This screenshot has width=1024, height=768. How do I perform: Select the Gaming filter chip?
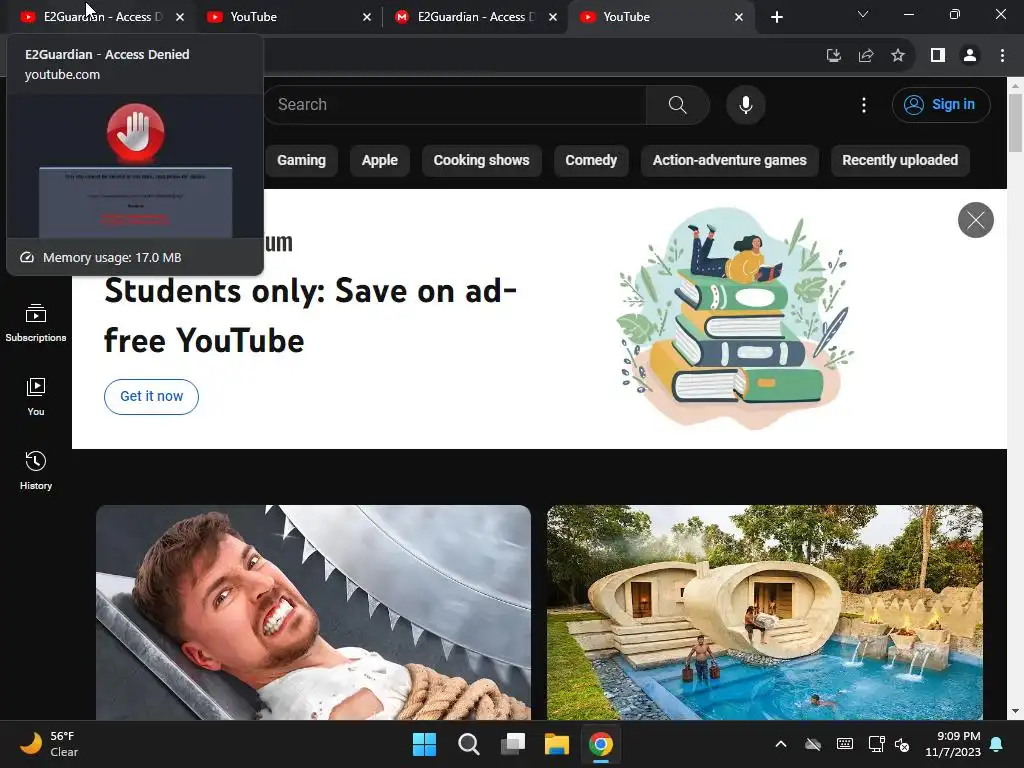pos(301,161)
